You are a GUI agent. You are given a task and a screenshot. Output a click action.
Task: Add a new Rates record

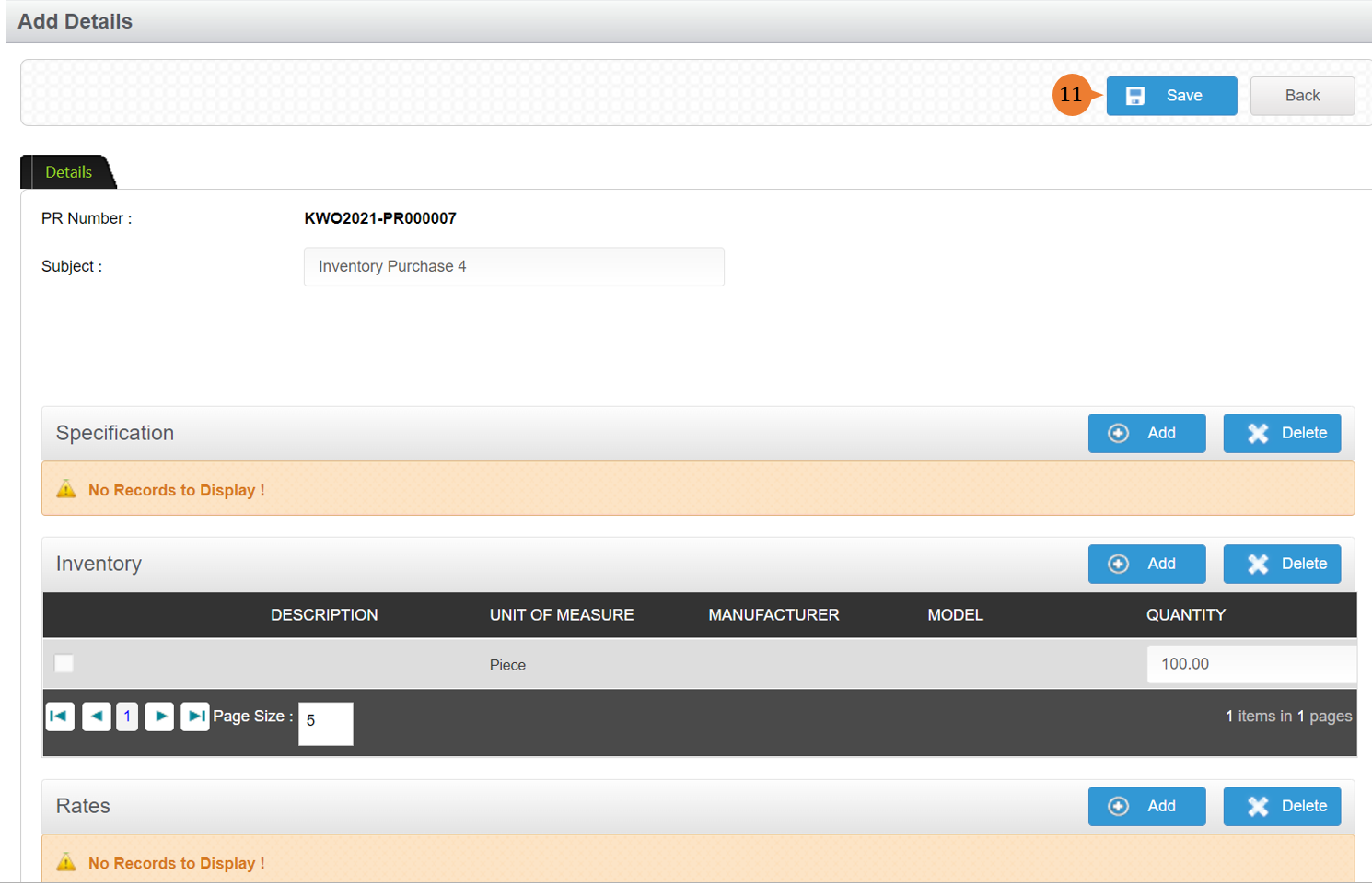pyautogui.click(x=1146, y=806)
